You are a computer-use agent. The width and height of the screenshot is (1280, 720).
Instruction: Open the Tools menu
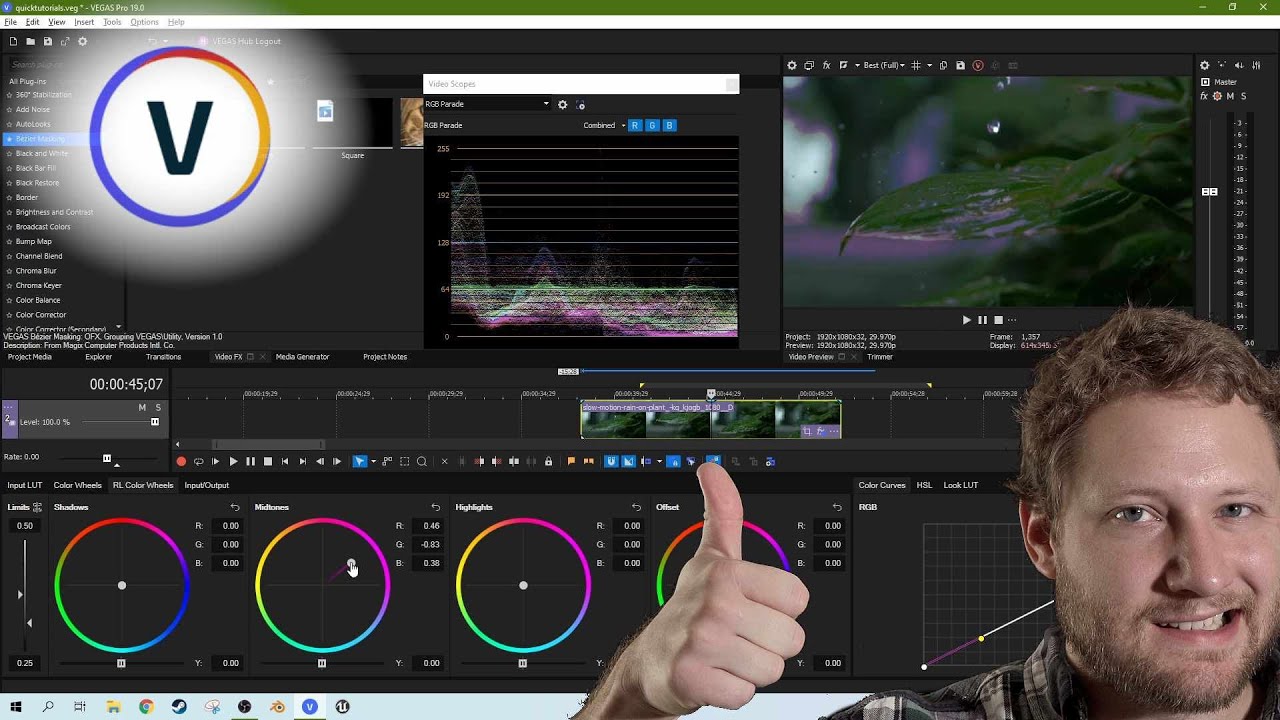[x=112, y=22]
